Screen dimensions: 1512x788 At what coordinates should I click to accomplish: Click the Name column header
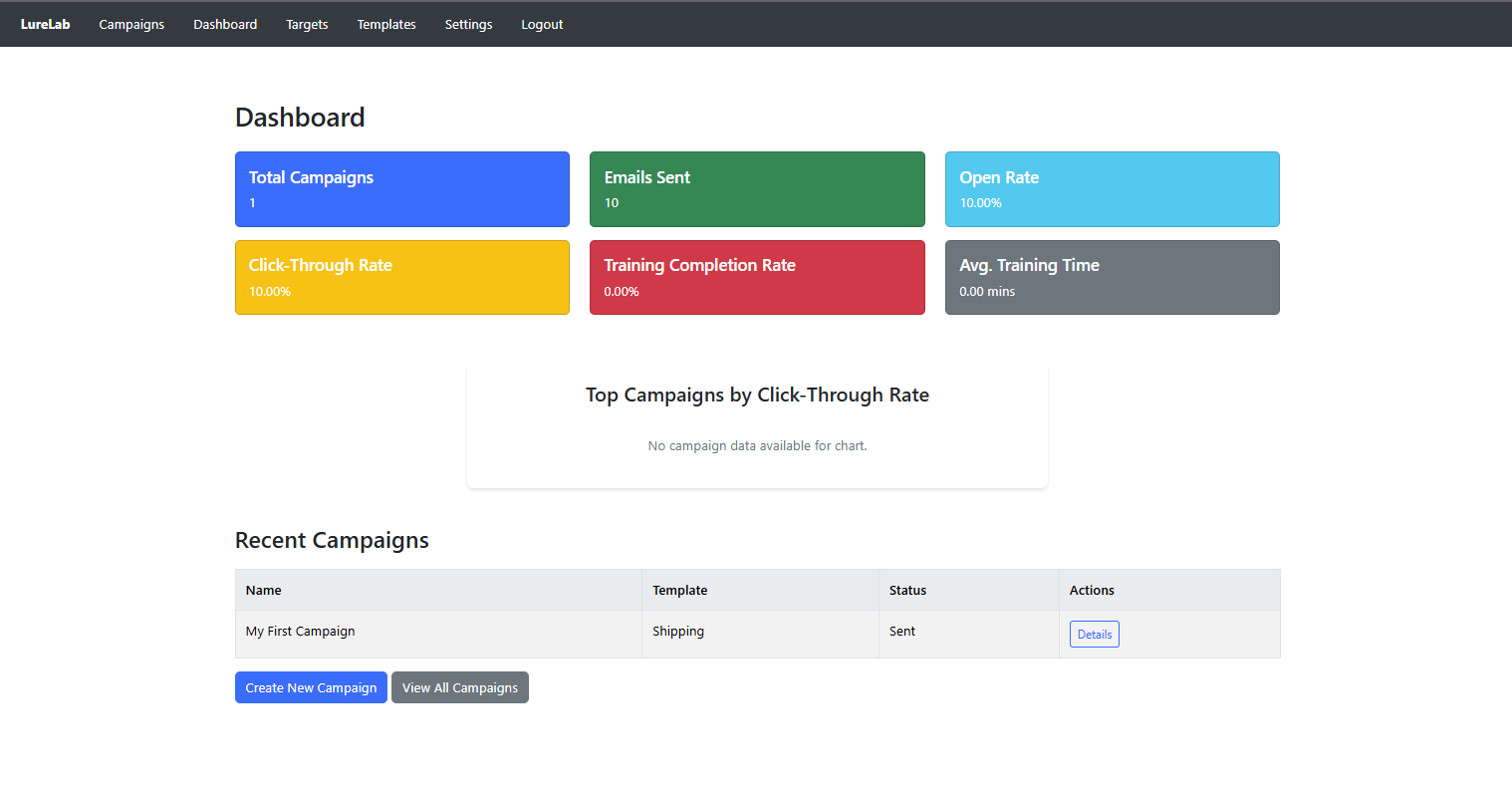point(438,590)
